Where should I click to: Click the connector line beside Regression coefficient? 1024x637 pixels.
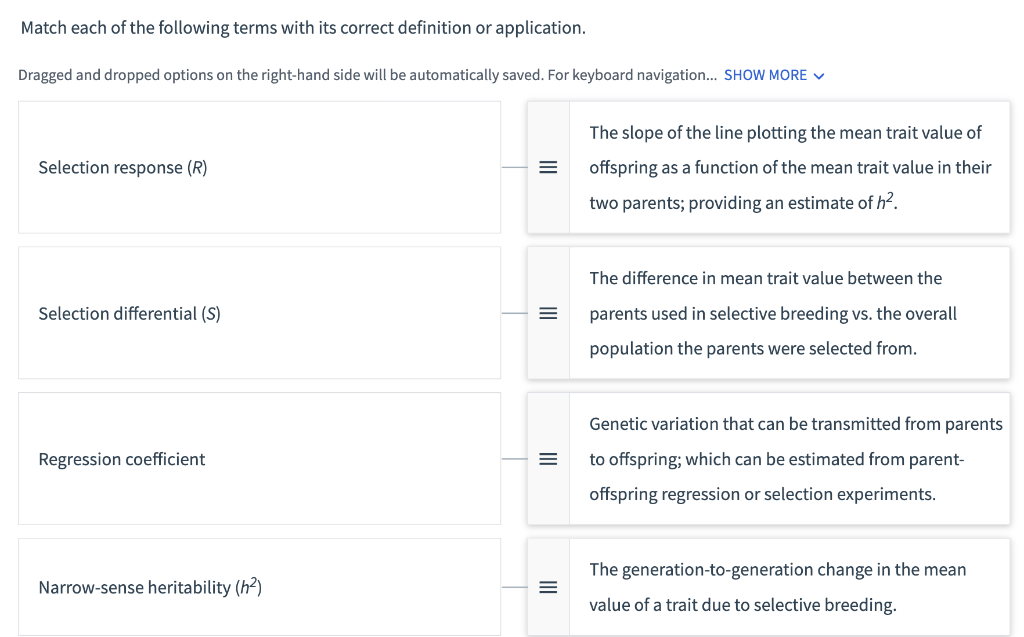pos(515,459)
